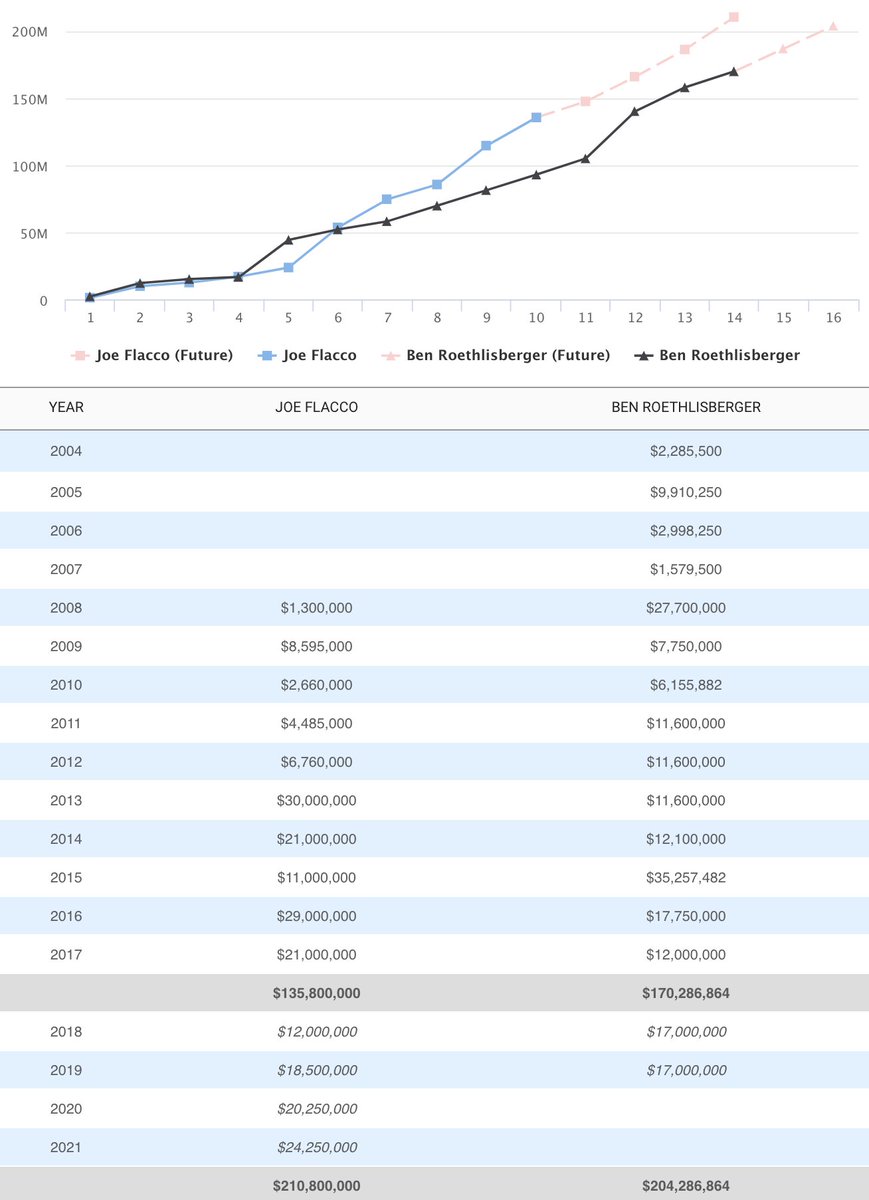
Task: Select the $6,760,000 cell
Action: click(316, 762)
